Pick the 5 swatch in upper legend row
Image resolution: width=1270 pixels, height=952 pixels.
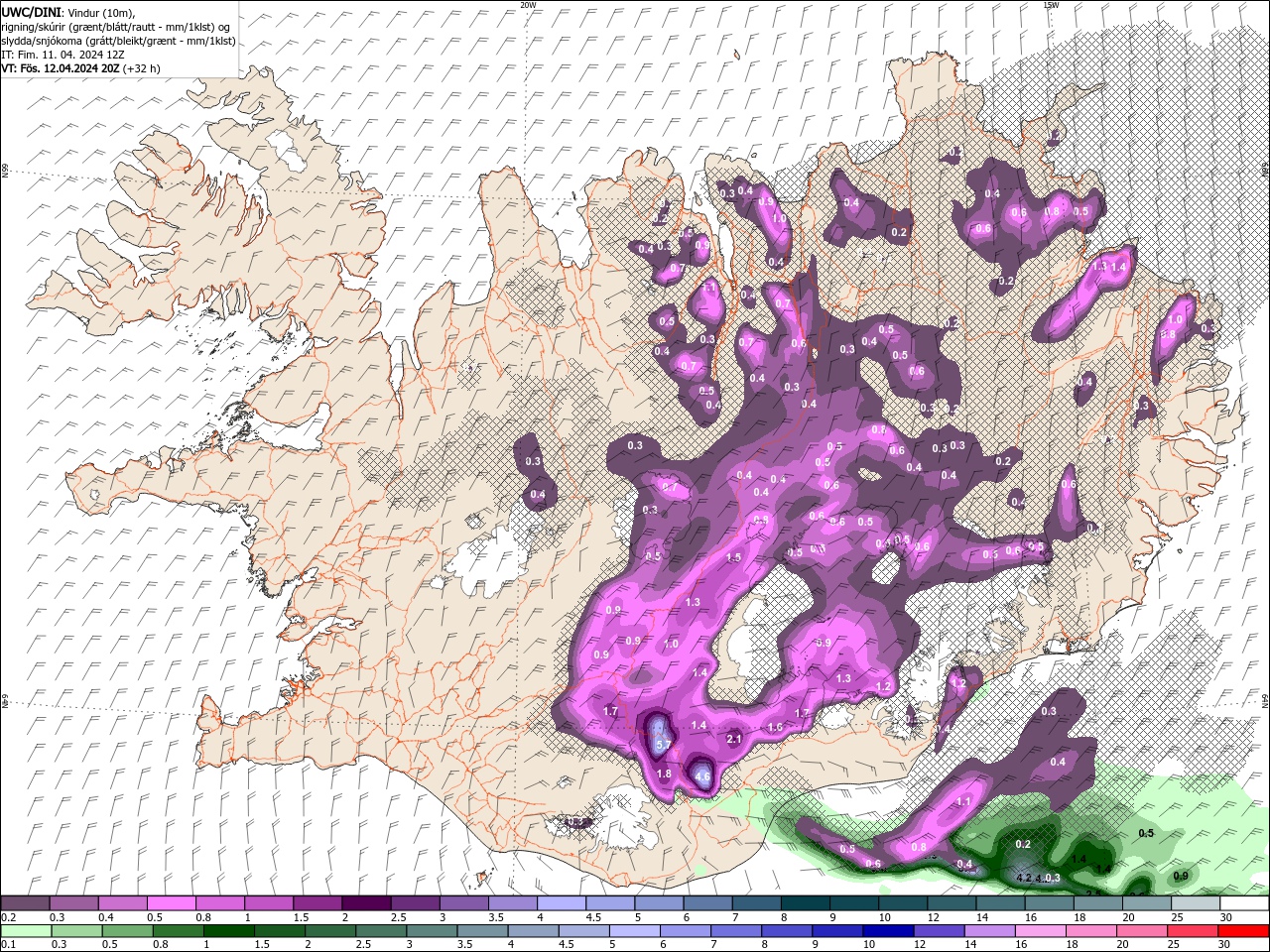click(658, 903)
